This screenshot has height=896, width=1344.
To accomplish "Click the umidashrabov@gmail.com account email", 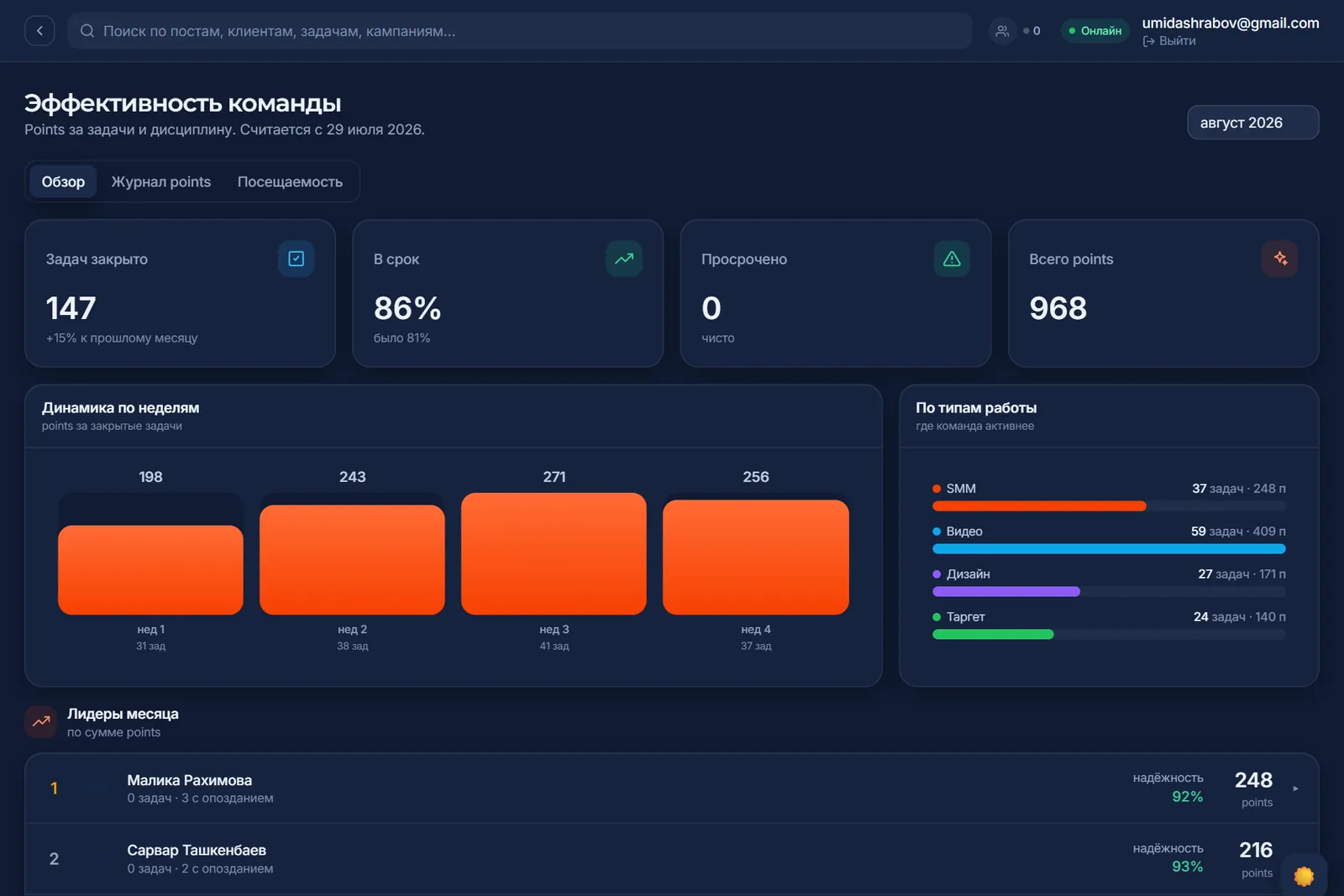I will [x=1231, y=24].
